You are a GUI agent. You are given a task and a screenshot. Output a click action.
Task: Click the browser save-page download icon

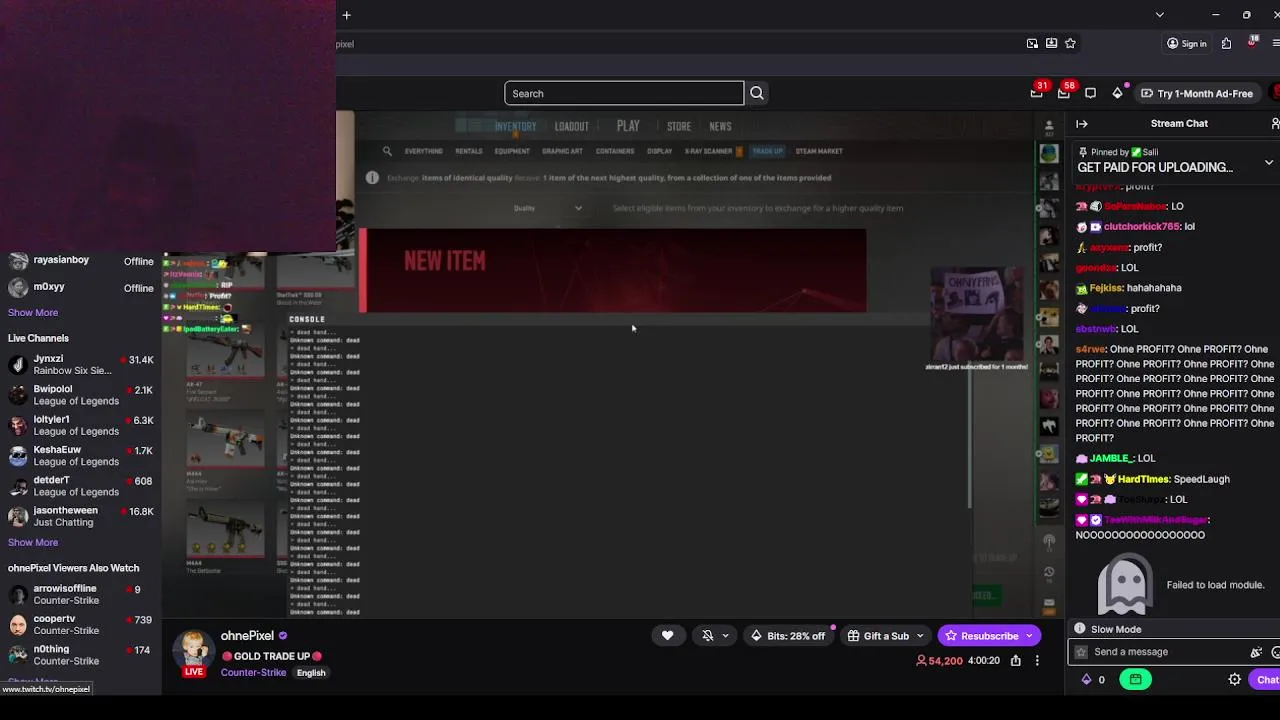pos(1051,43)
